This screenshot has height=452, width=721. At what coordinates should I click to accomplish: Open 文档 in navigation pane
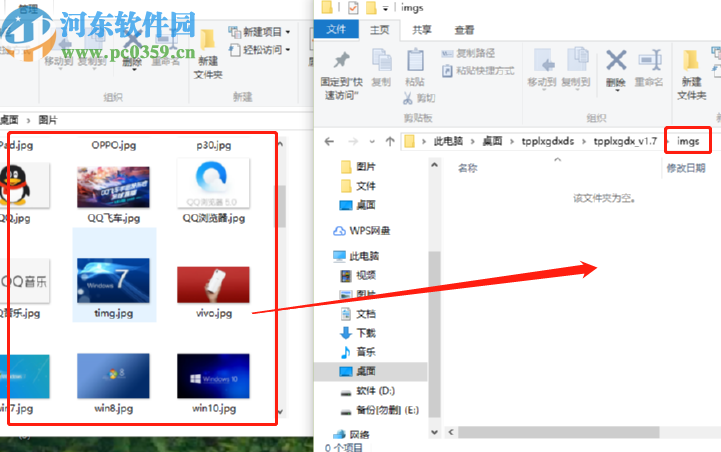pyautogui.click(x=358, y=314)
